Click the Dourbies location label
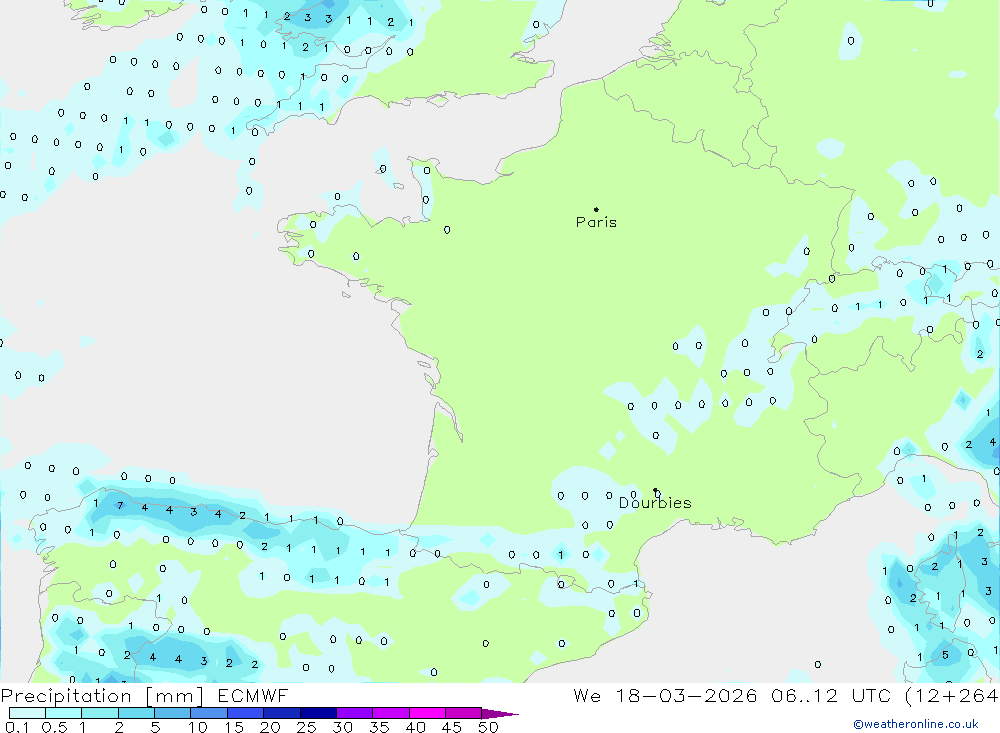The width and height of the screenshot is (1000, 733). pyautogui.click(x=655, y=503)
